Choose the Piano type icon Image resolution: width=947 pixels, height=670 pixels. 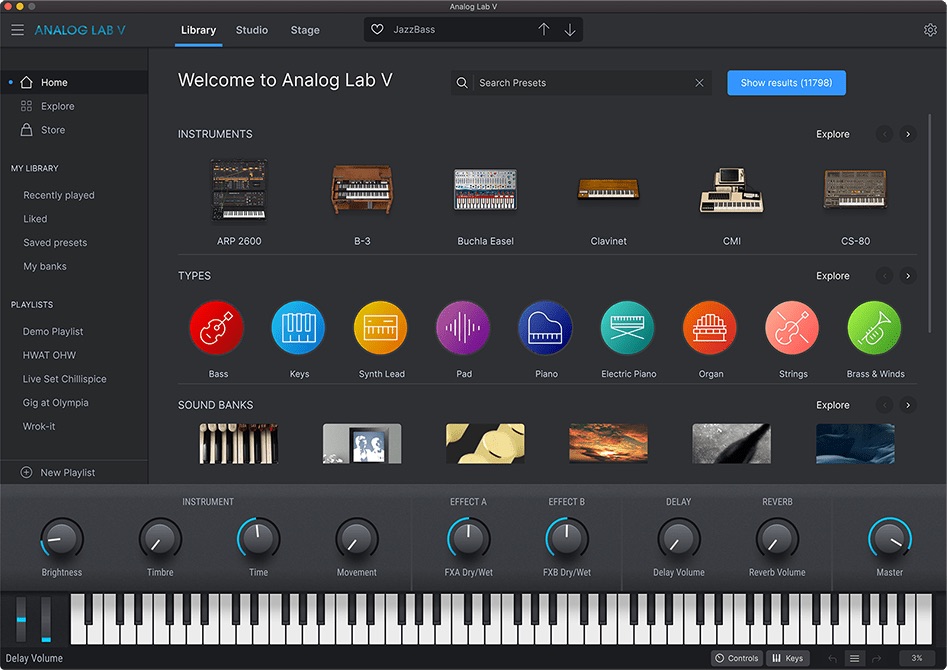coord(545,328)
